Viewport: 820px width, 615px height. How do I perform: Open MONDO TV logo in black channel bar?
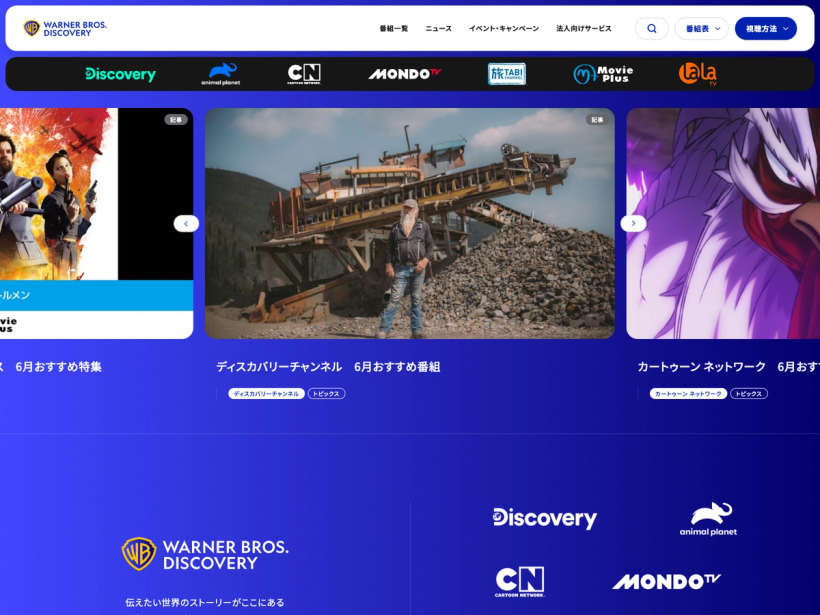pyautogui.click(x=404, y=74)
